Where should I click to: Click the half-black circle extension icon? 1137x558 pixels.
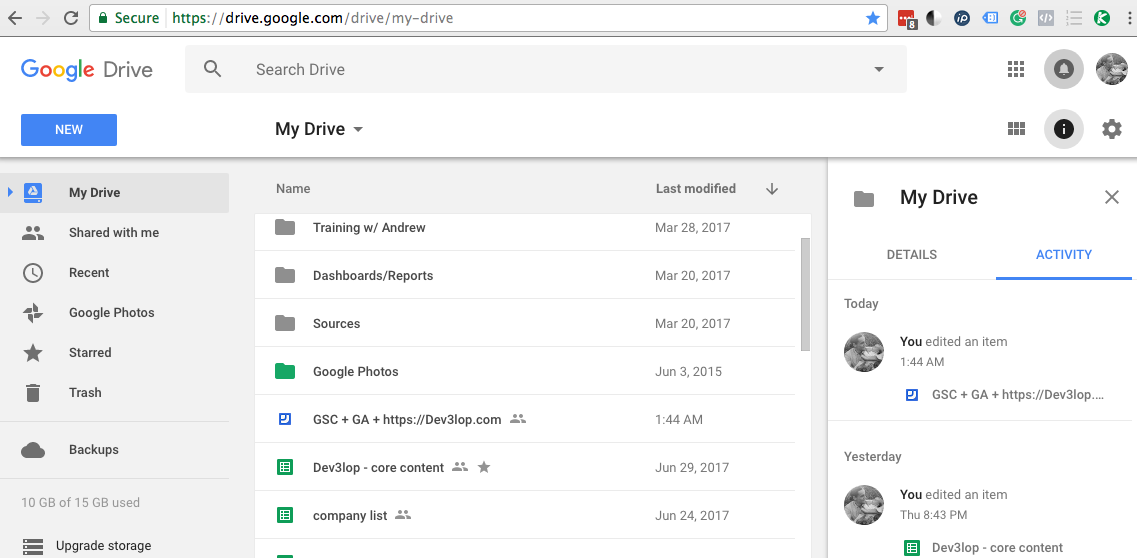pos(933,18)
